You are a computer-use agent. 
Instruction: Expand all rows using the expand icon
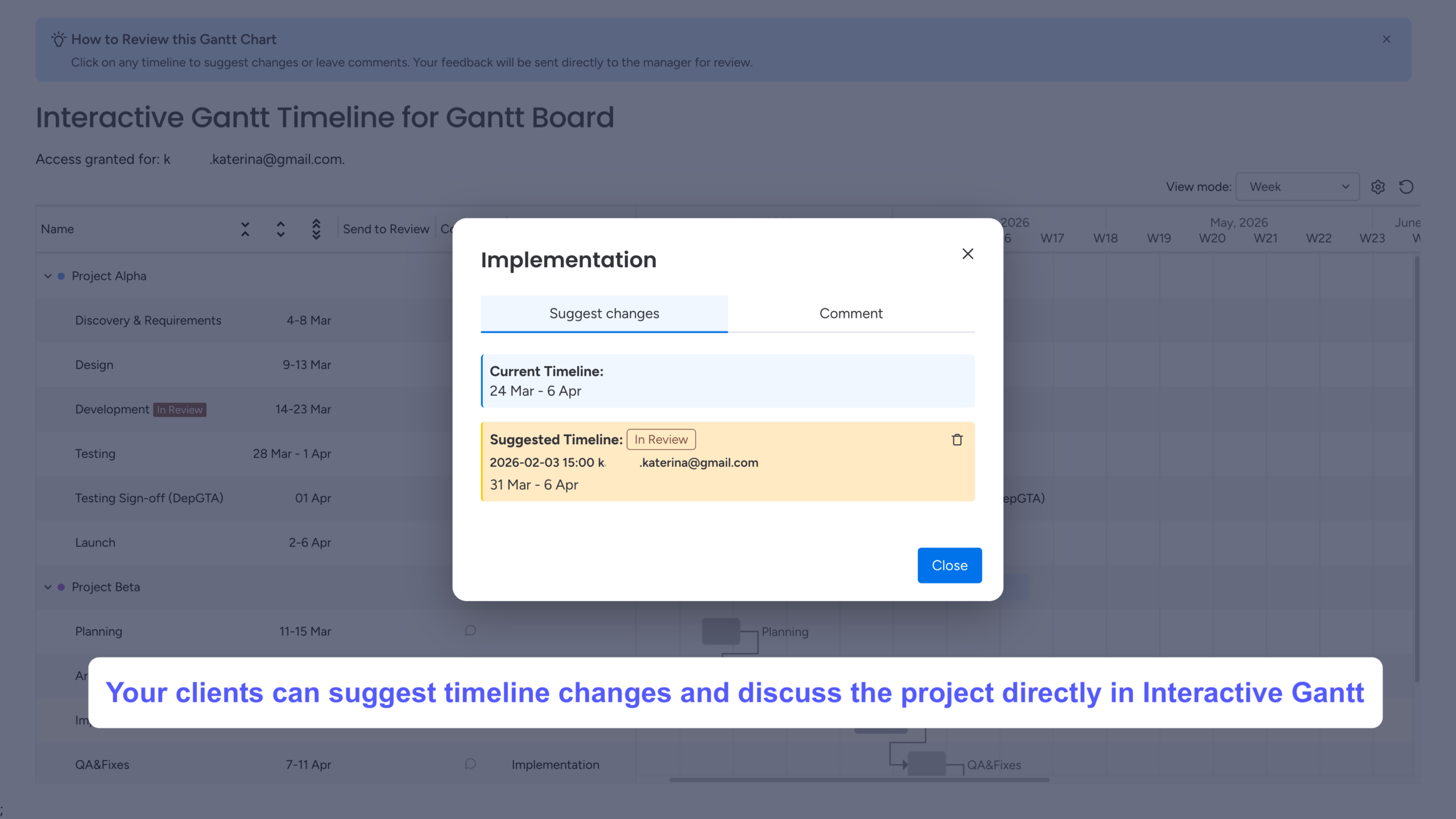click(280, 229)
